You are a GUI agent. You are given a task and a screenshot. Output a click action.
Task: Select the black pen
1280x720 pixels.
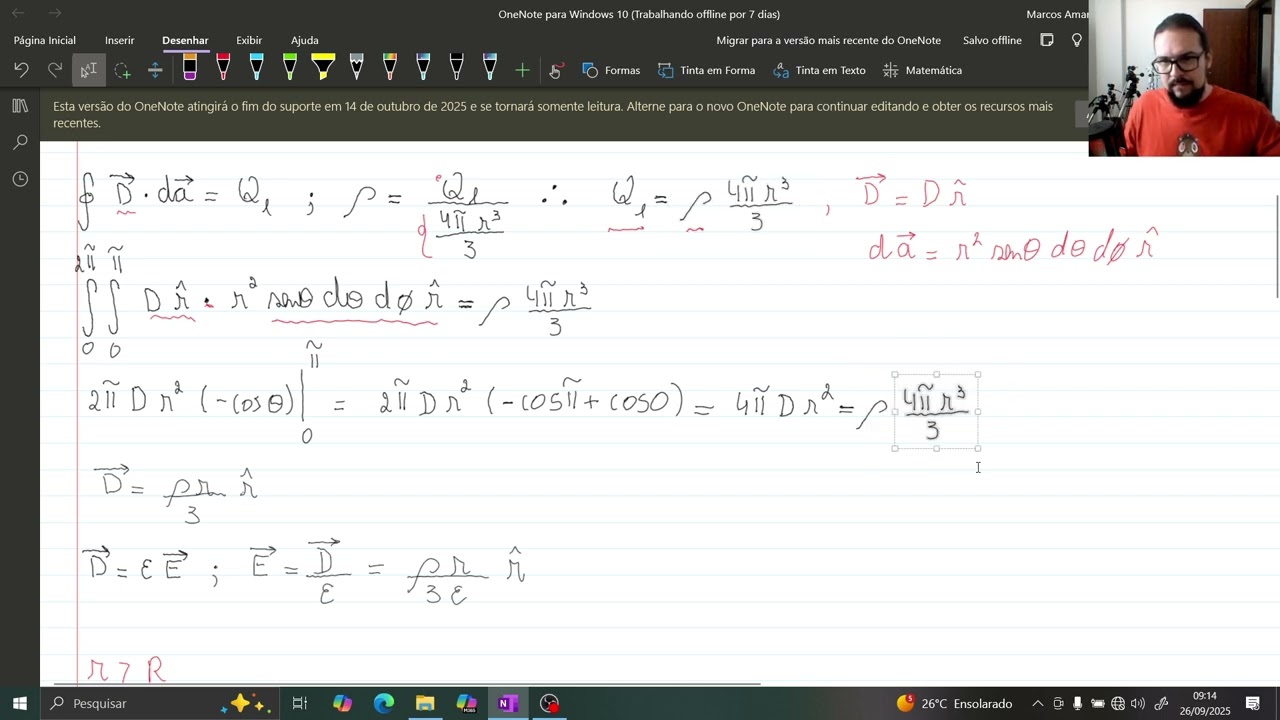point(456,68)
